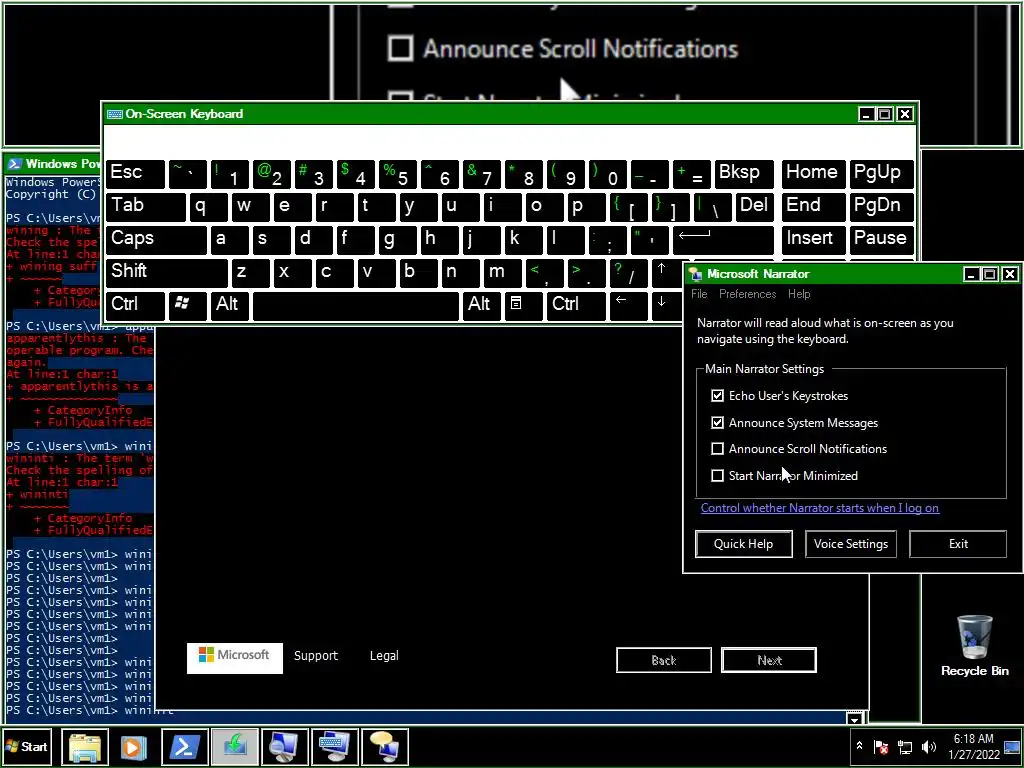
Task: Launch Windows Media Player from taskbar
Action: tap(134, 747)
